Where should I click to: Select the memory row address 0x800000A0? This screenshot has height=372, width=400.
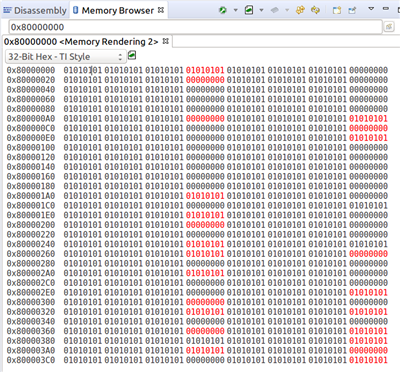[31, 119]
